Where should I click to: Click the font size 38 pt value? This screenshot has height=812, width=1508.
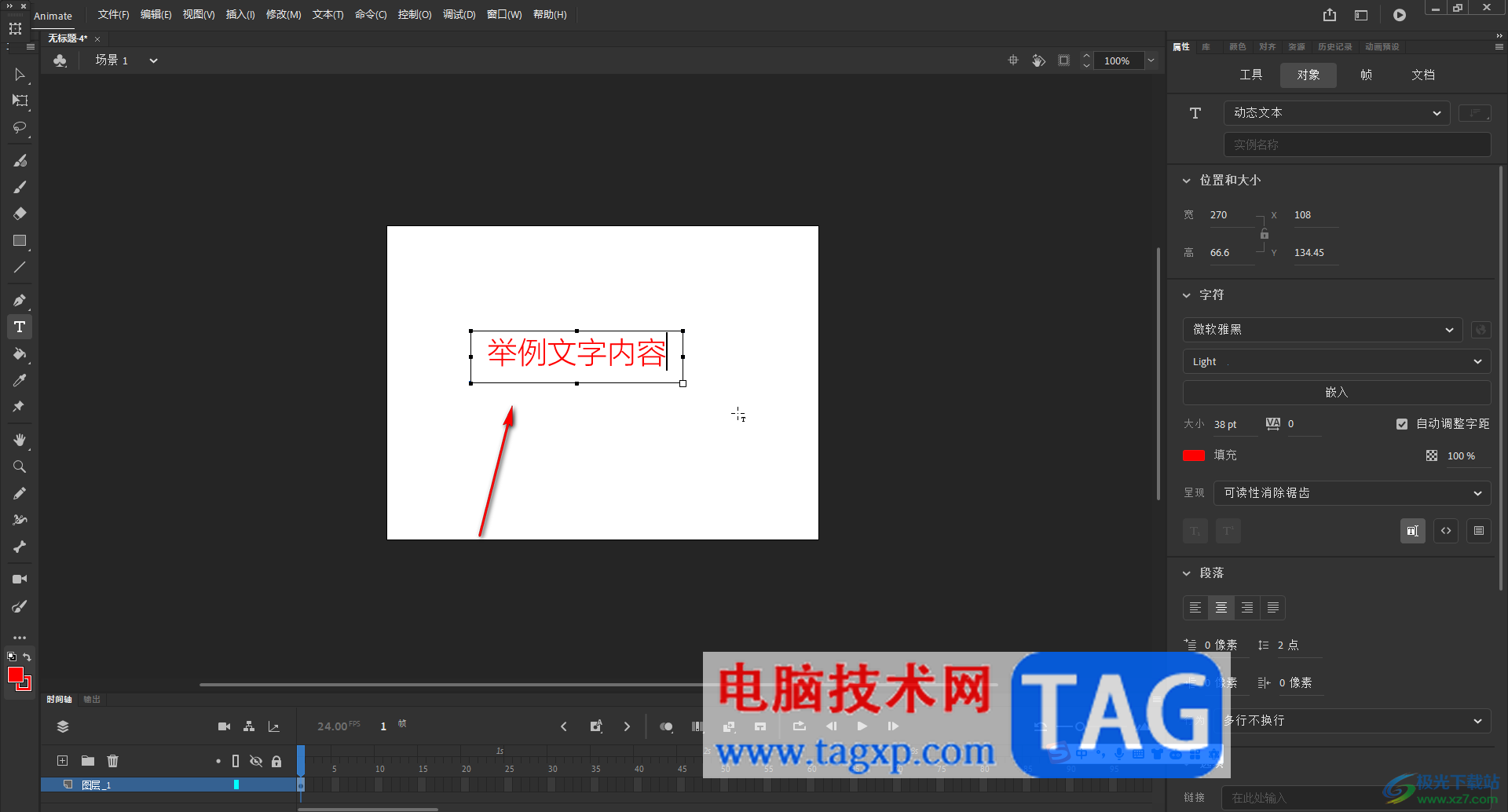coord(1225,425)
